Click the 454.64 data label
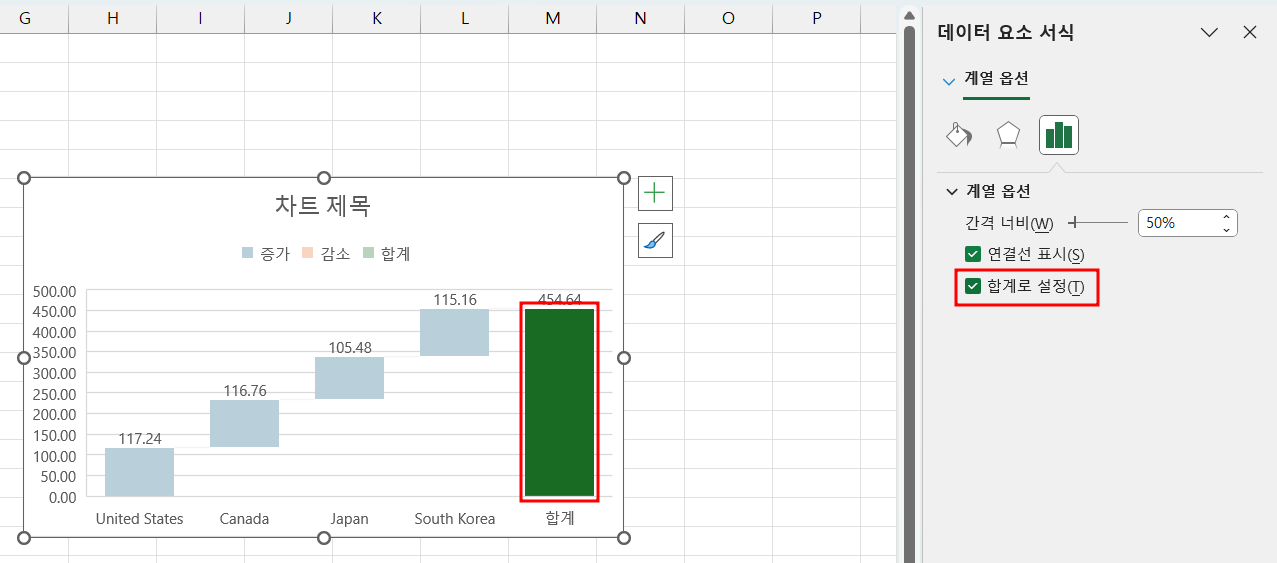Image resolution: width=1277 pixels, height=563 pixels. 559,299
